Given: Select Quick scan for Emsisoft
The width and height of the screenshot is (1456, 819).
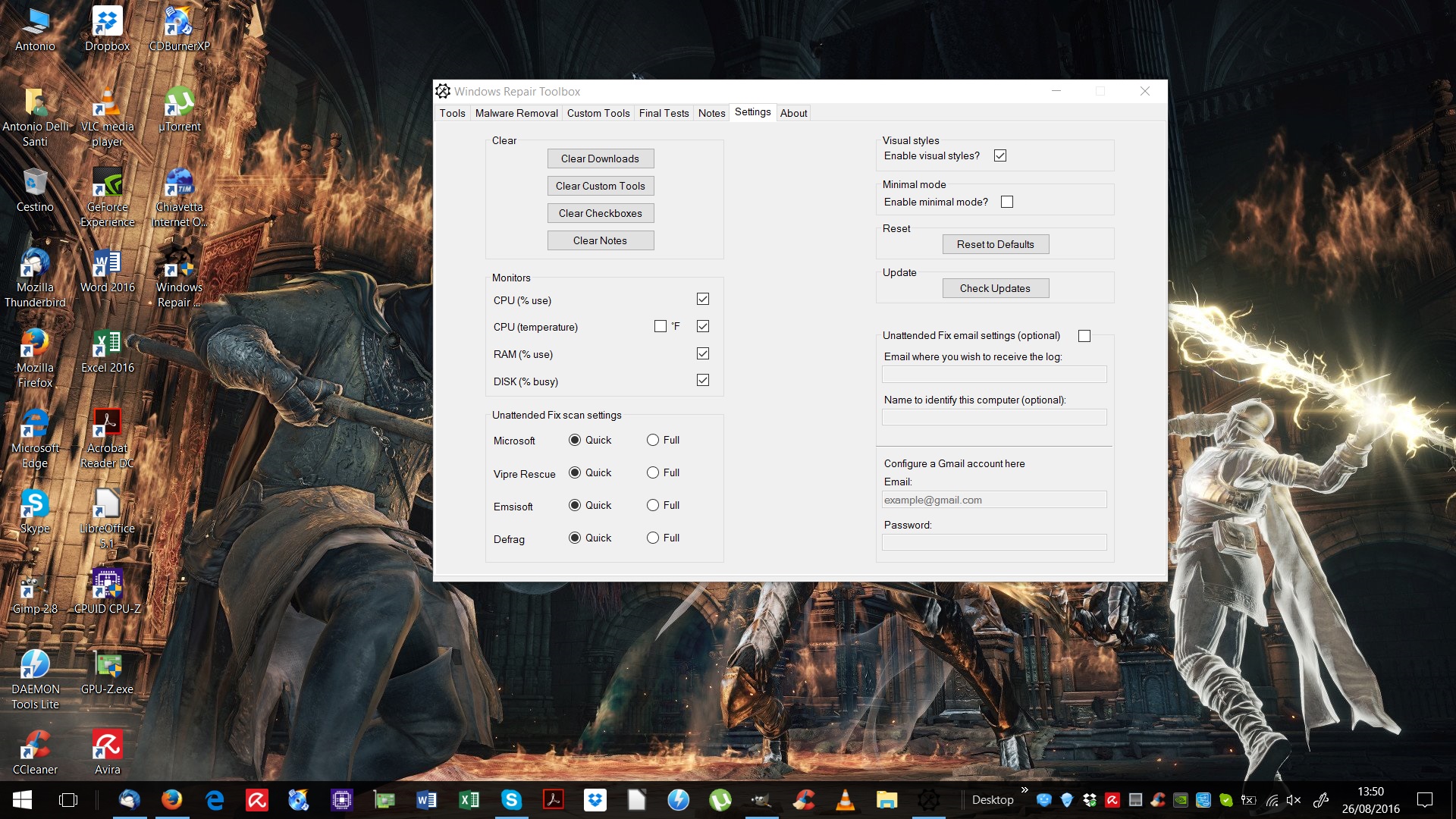Looking at the screenshot, I should [575, 505].
